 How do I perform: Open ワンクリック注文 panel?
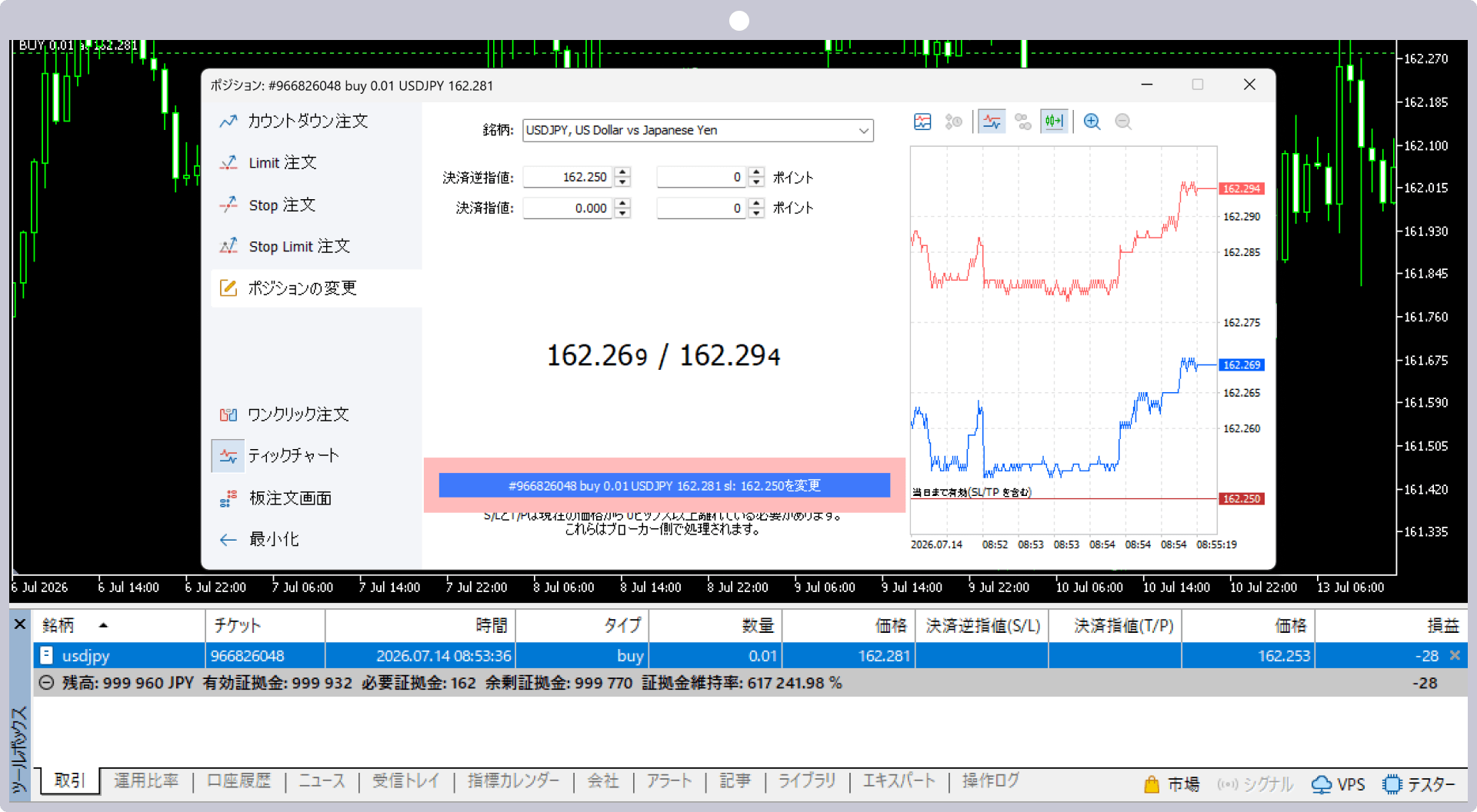click(285, 414)
